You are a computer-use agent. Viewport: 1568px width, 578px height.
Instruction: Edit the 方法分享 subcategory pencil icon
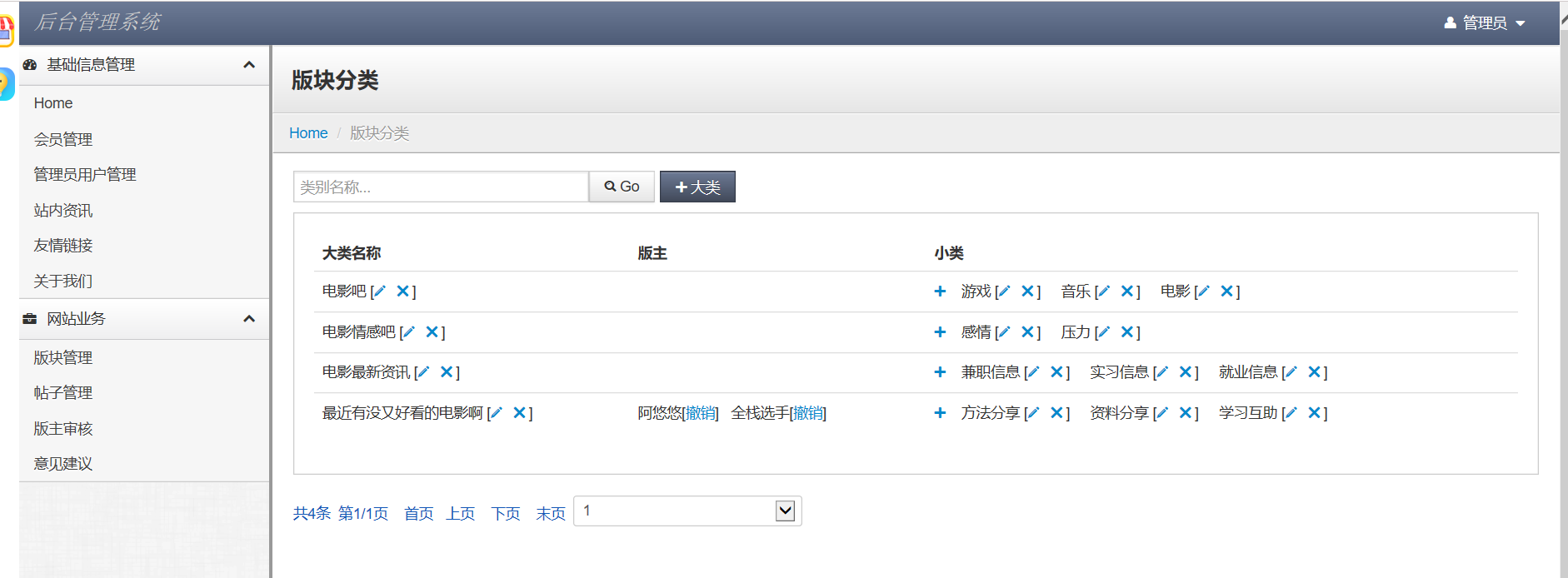(x=1033, y=413)
